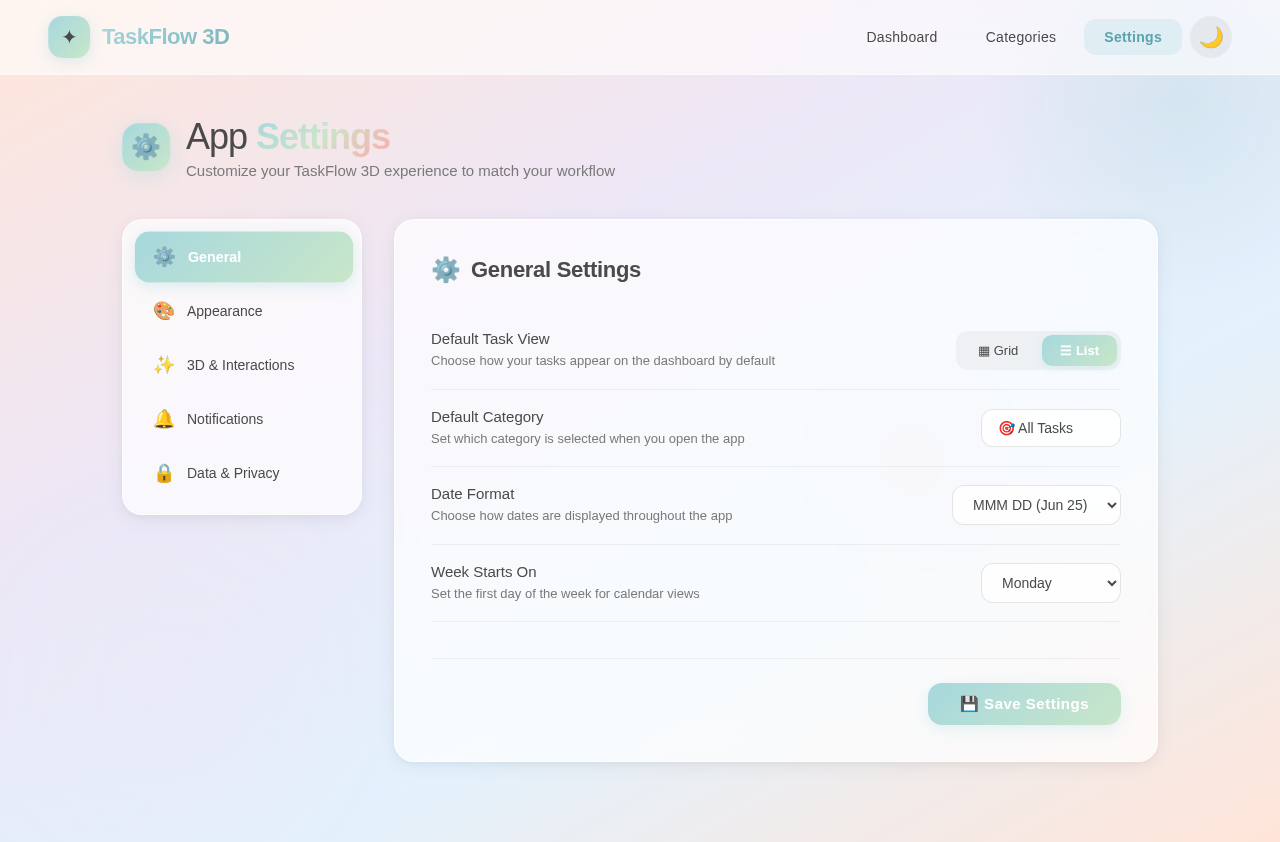Select the General section in the sidebar
Screen dimensions: 1280x842
pos(243,257)
